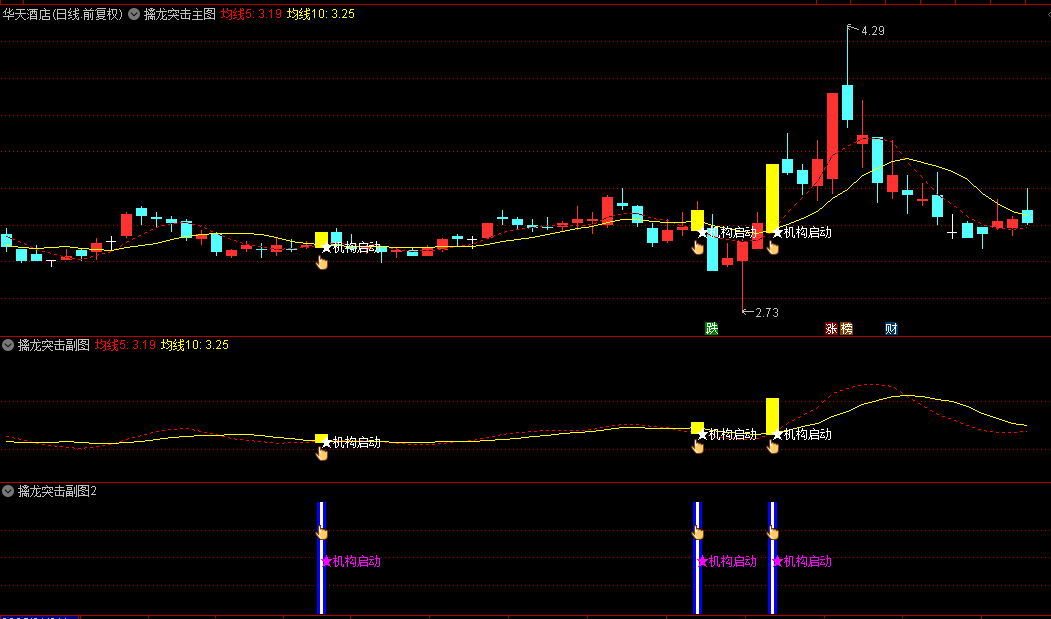Click the 4.29 high price label

[x=873, y=31]
